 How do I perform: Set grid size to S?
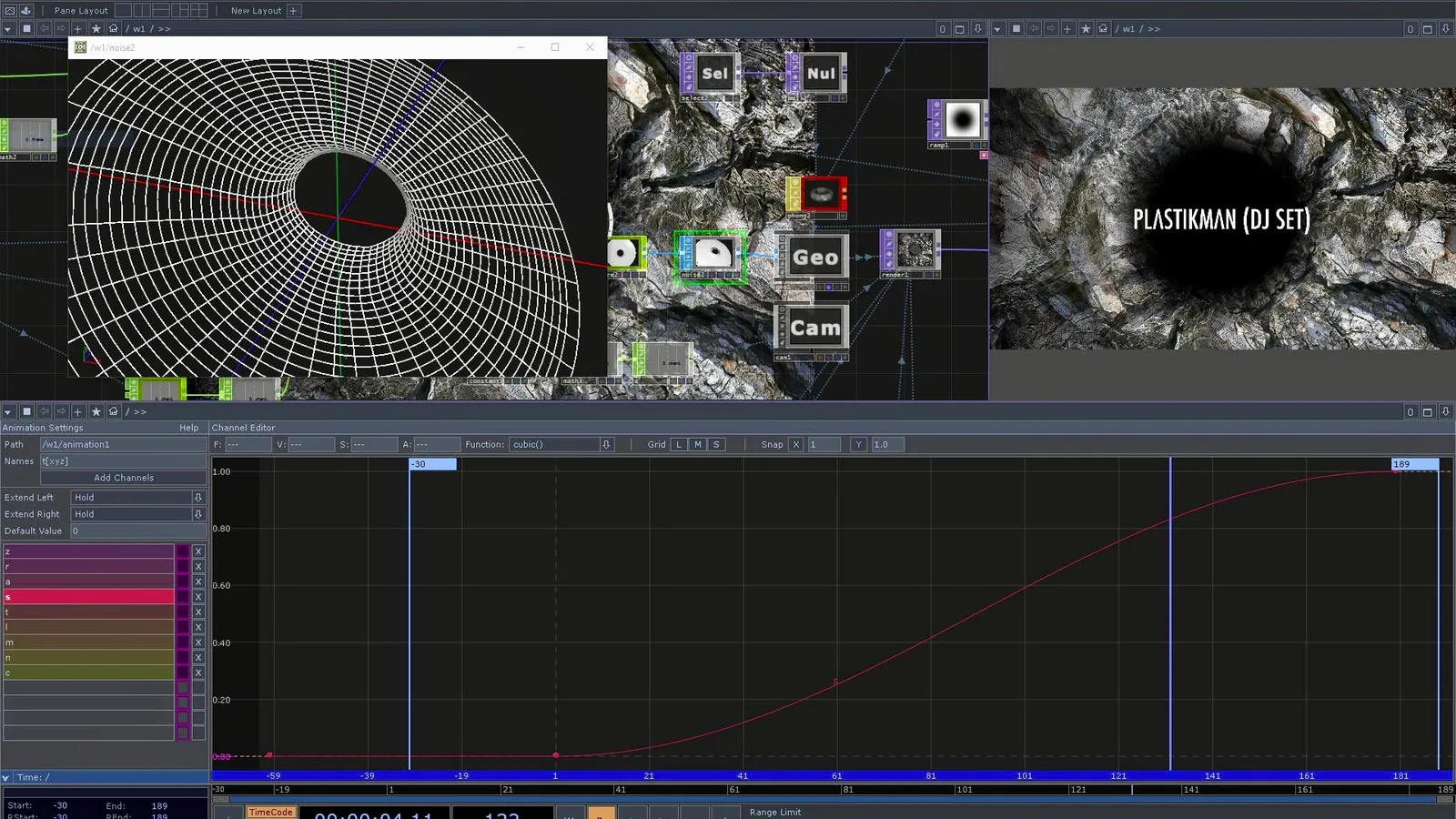pyautogui.click(x=716, y=444)
